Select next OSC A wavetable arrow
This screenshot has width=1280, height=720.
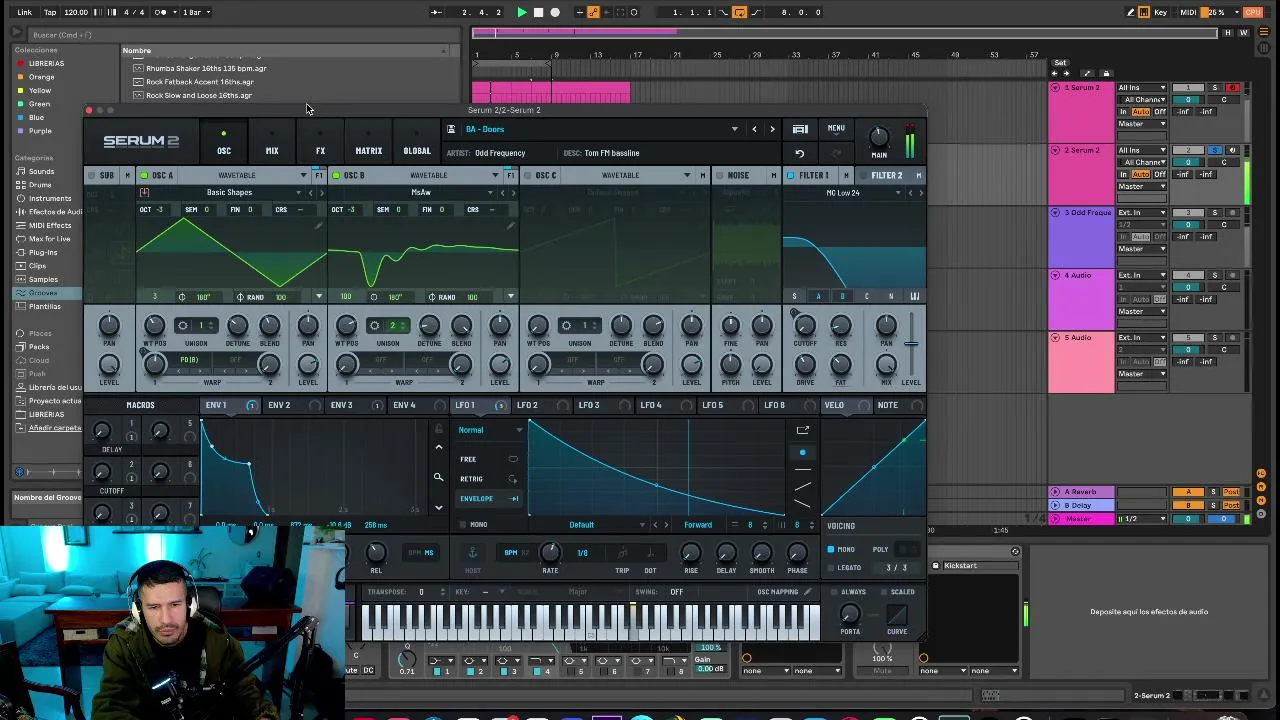322,192
